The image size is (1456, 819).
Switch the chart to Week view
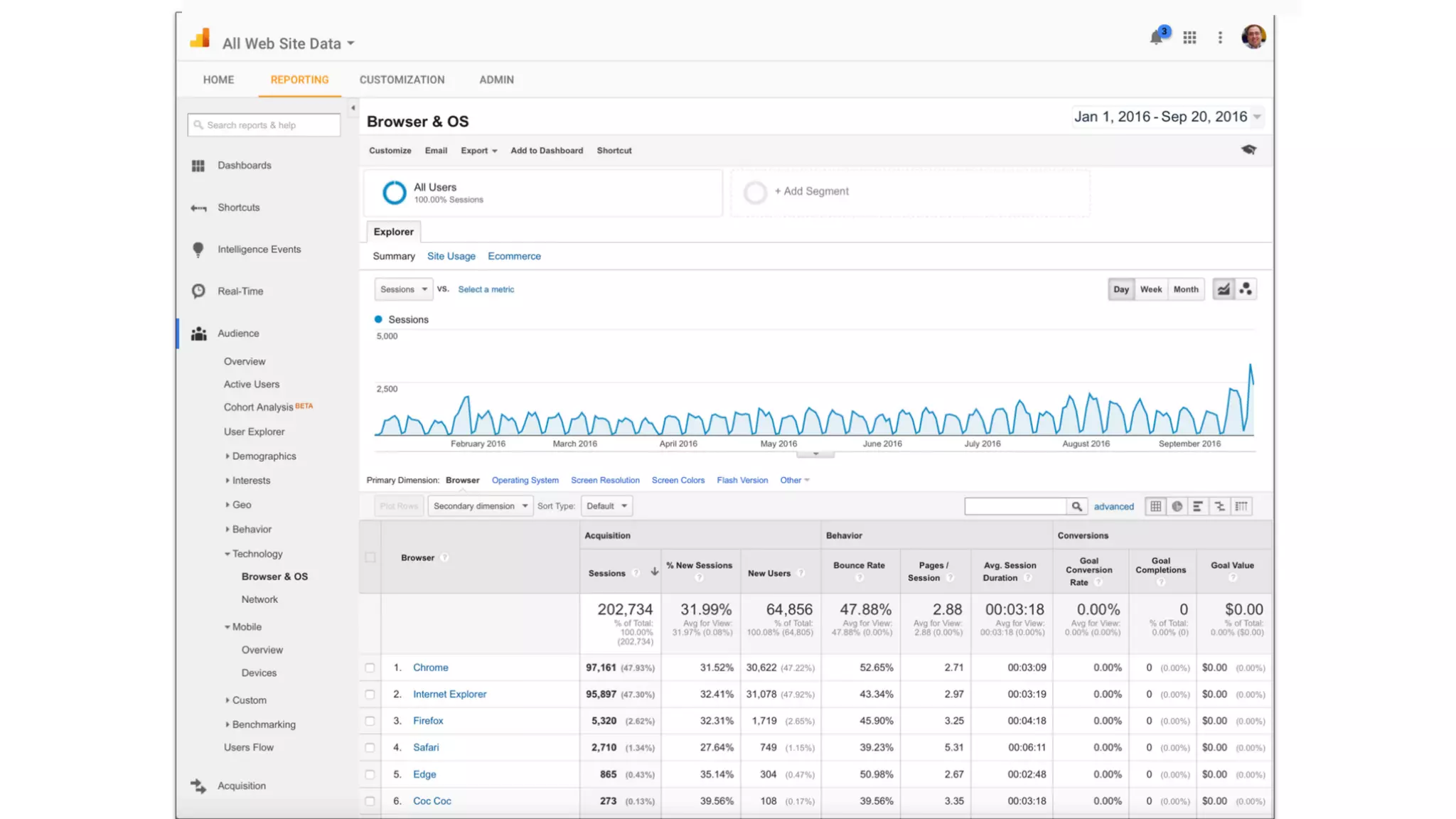[1150, 289]
